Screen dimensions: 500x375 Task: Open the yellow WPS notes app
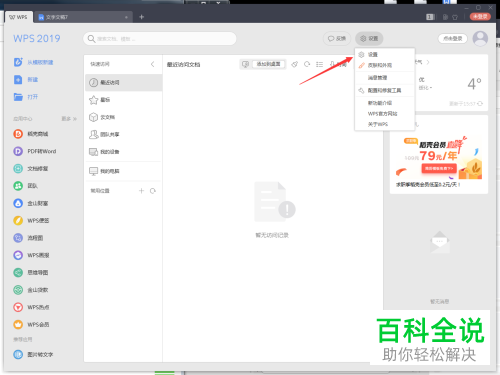pos(31,220)
